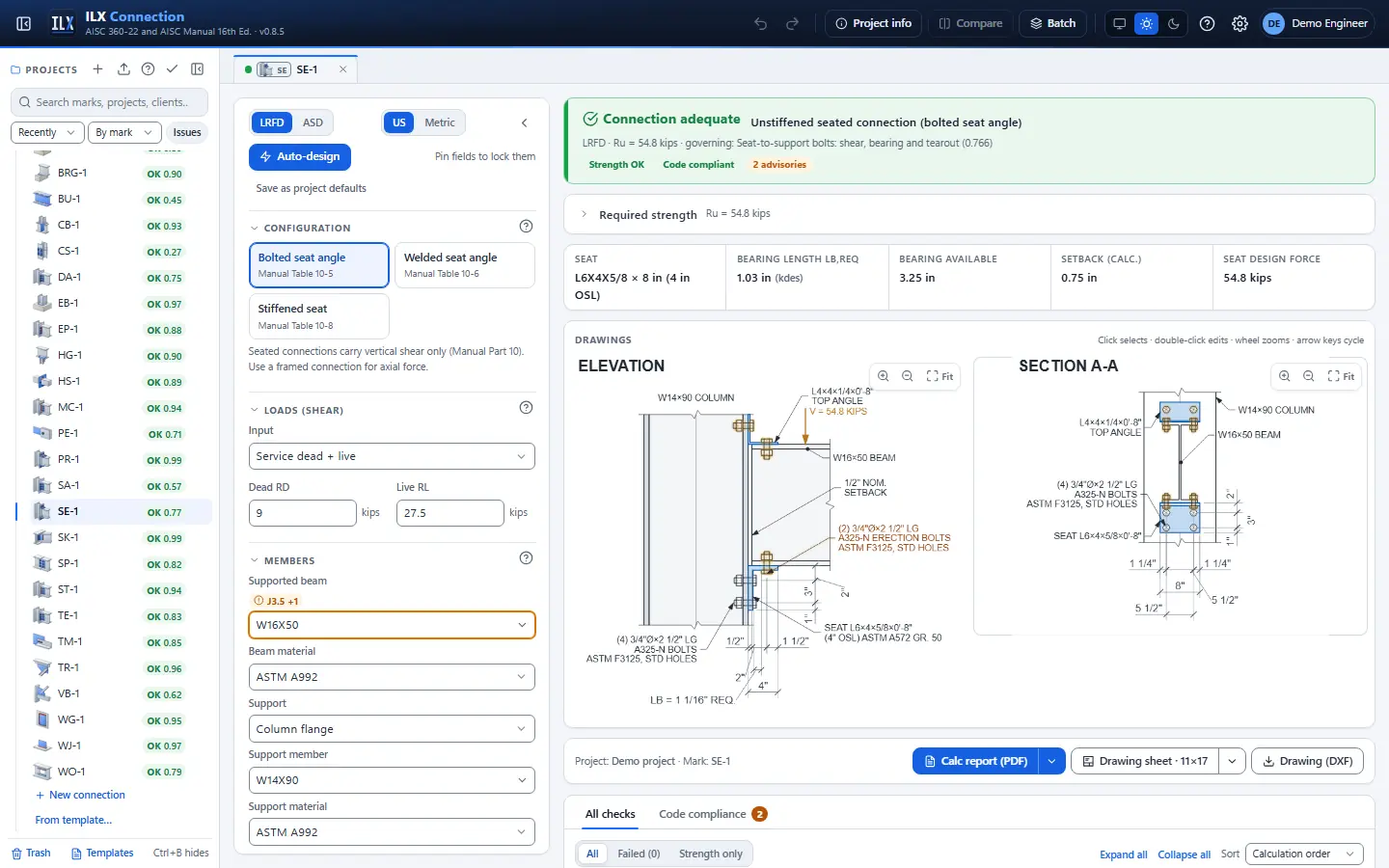Switch to dark theme moon icon
This screenshot has width=1389, height=868.
point(1173,23)
